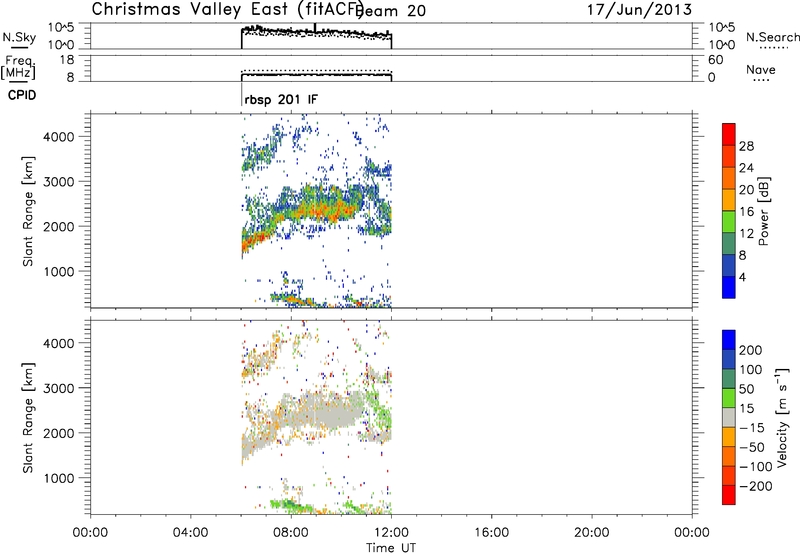Click the '1000' tick of the velocity panel

58,478
